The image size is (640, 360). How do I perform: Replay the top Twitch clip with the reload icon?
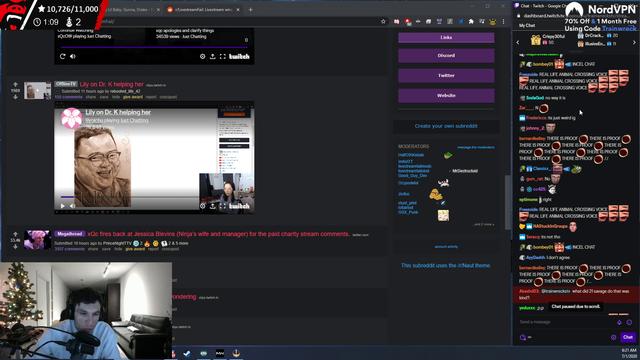(x=62, y=56)
